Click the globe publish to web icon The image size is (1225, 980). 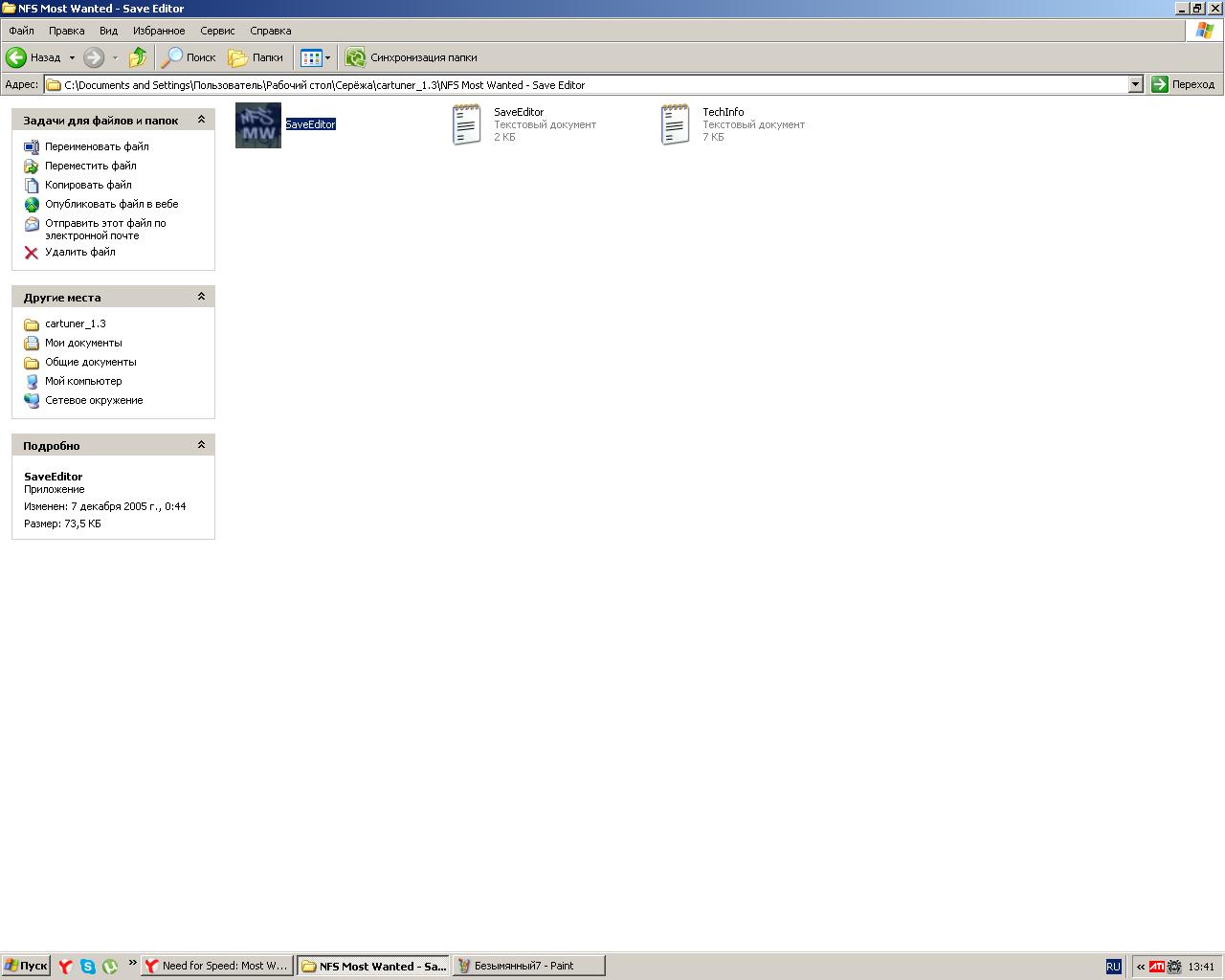pyautogui.click(x=32, y=205)
